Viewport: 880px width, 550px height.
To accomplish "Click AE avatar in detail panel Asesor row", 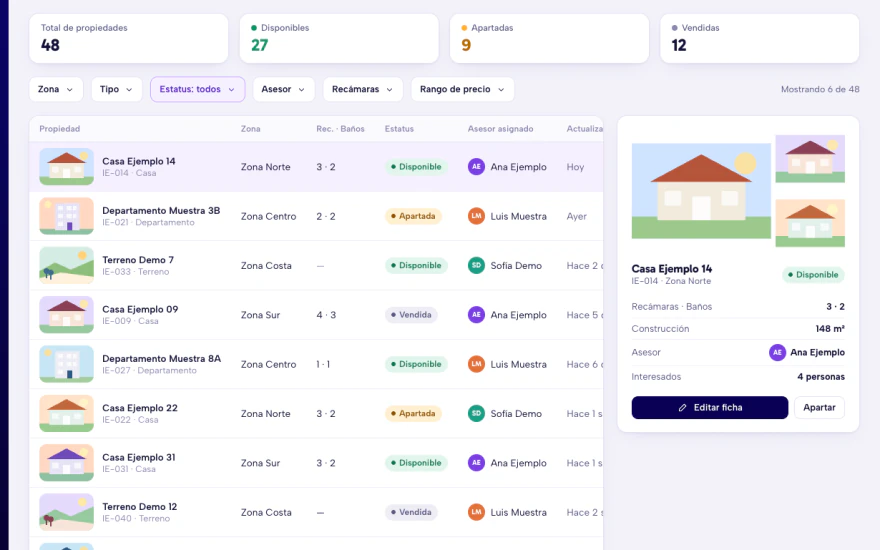I will tap(777, 352).
